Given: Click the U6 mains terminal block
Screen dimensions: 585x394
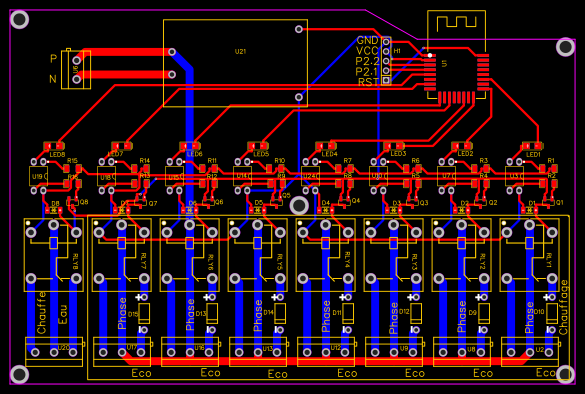Looking at the screenshot, I should (76, 69).
